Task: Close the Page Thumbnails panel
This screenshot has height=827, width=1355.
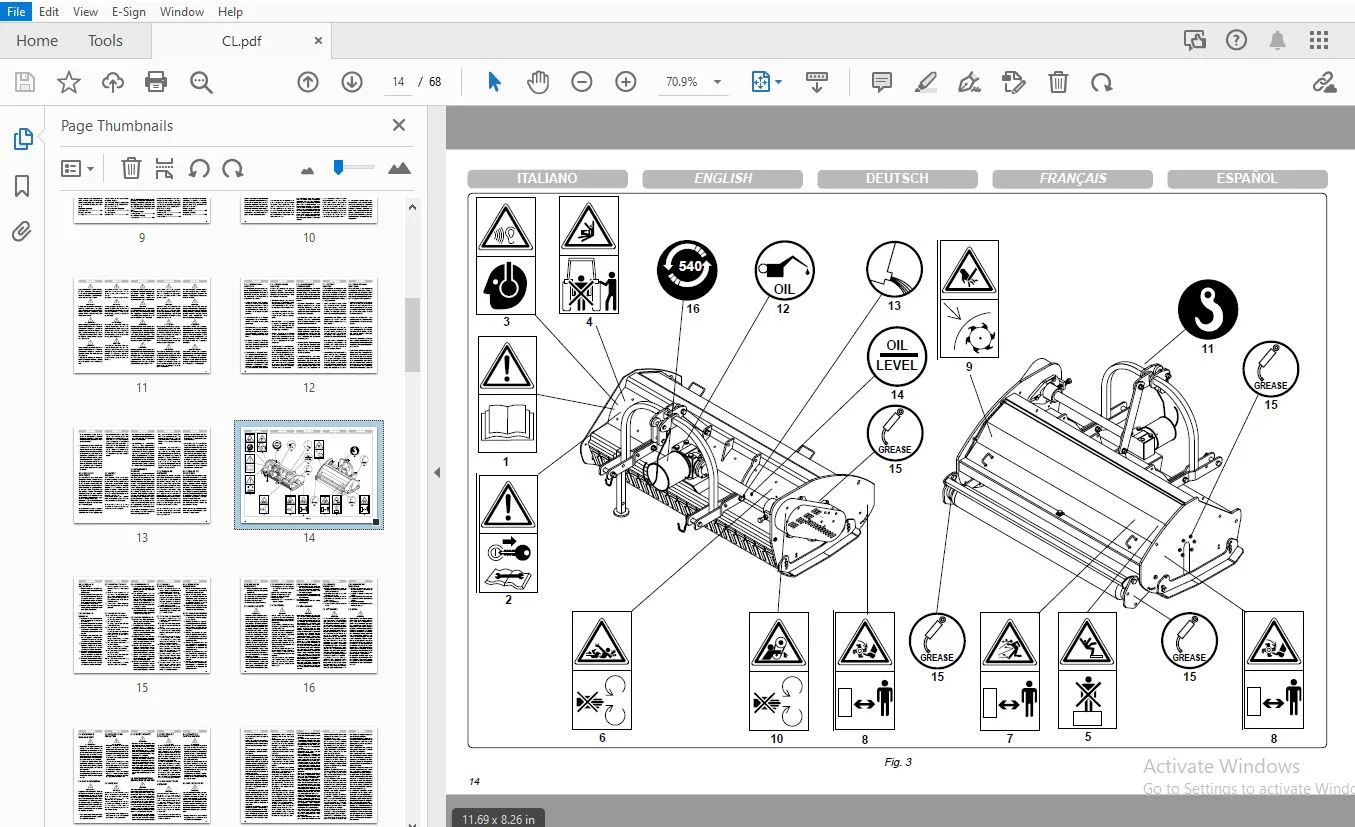Action: coord(399,125)
